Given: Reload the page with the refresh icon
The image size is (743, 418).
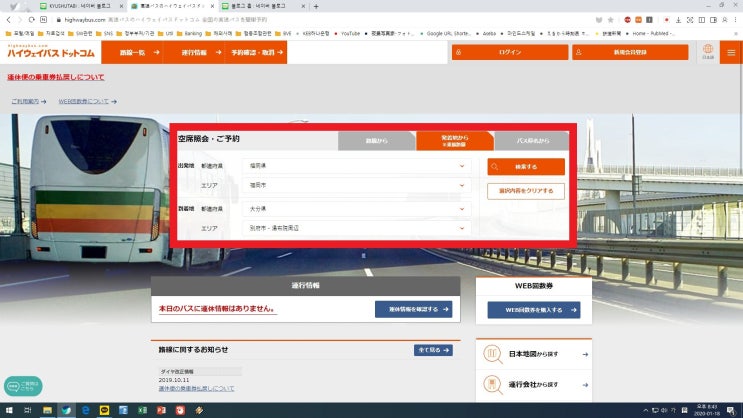Looking at the screenshot, I should (x=31, y=19).
